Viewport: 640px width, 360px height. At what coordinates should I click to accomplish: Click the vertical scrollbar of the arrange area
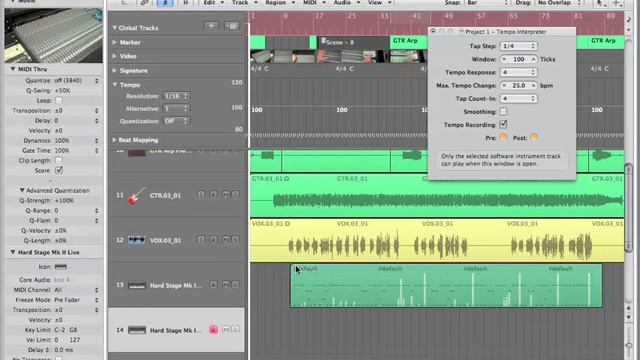(628, 208)
